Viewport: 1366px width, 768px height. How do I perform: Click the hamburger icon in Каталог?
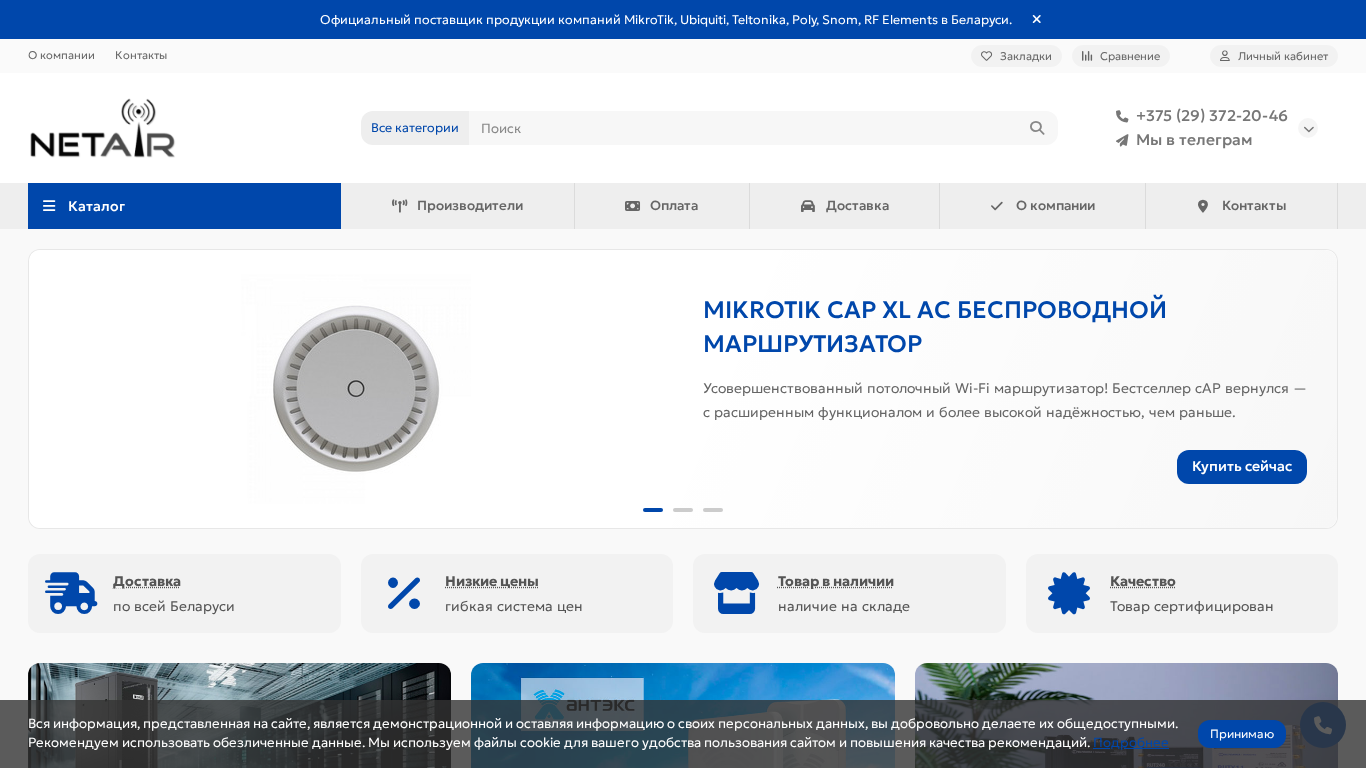point(49,206)
